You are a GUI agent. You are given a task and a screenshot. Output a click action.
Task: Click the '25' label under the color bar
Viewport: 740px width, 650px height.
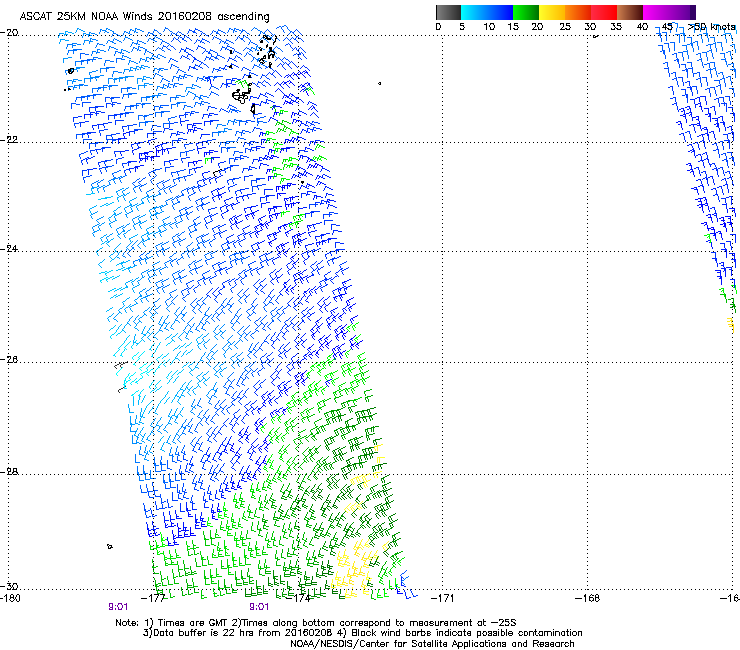565,27
